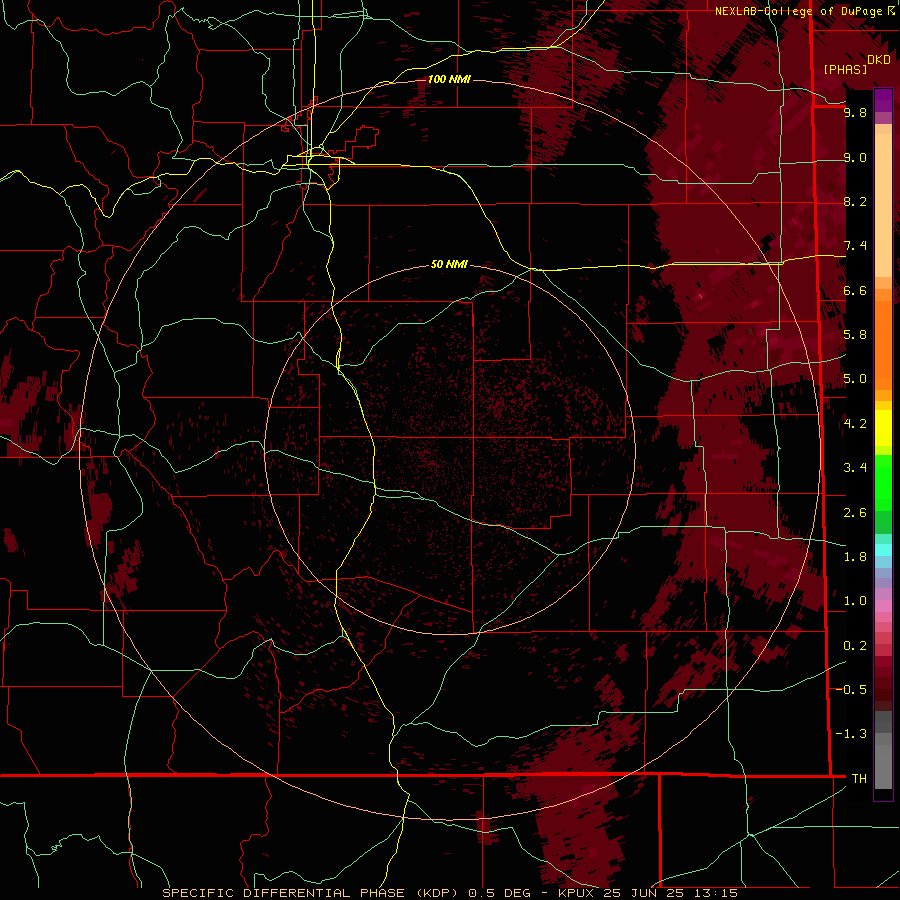Click the DKD units label above legend
The image size is (900, 900).
(879, 60)
